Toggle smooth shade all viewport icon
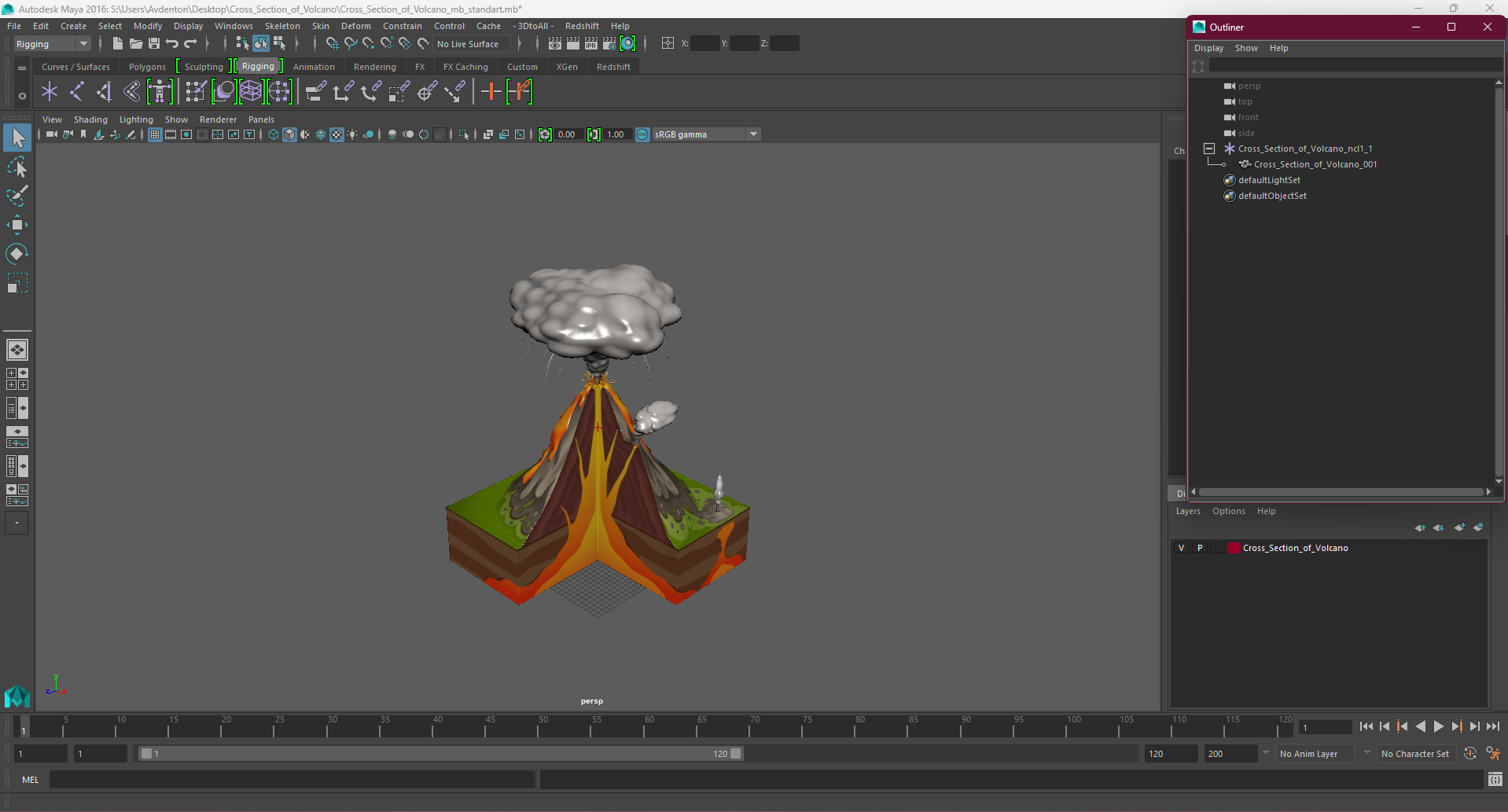The height and width of the screenshot is (812, 1508). [x=289, y=134]
